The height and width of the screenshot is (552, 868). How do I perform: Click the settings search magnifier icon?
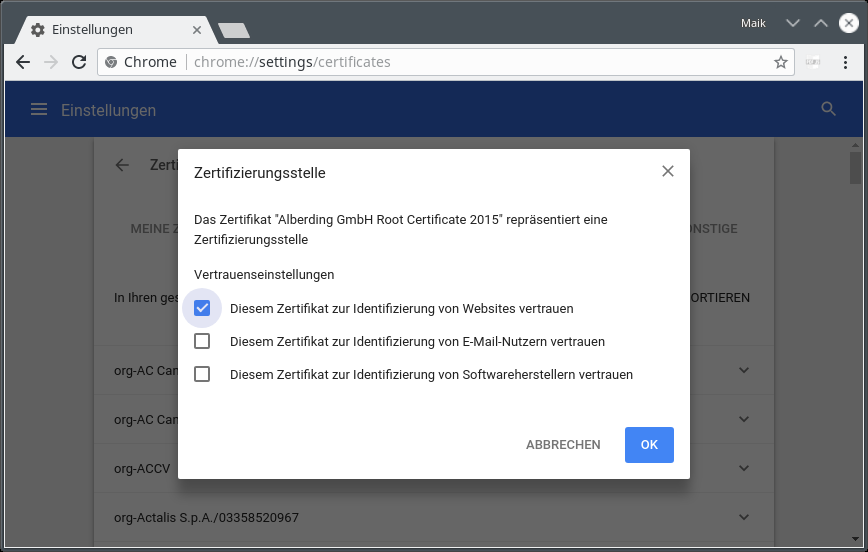coord(828,110)
